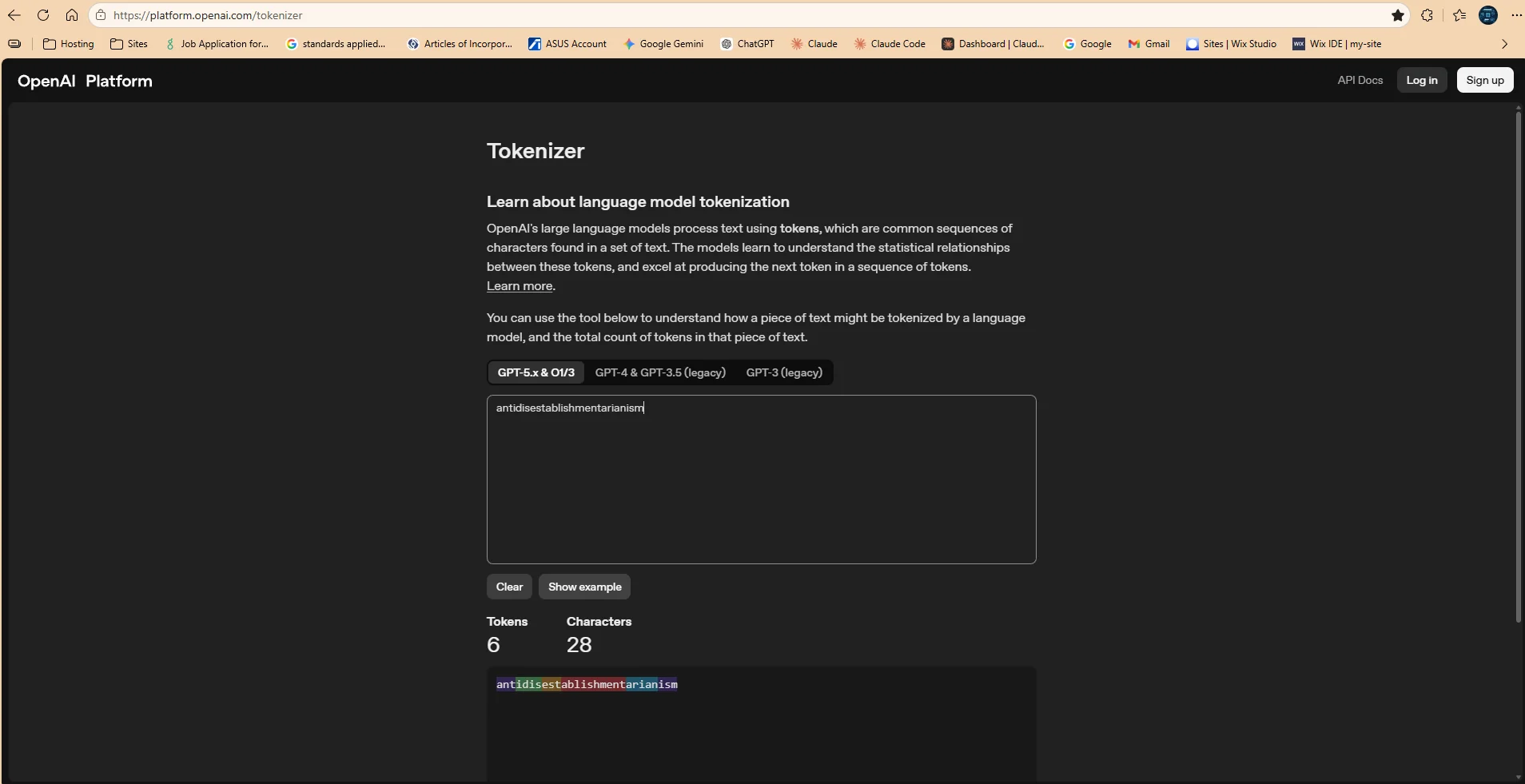Open the browser settings three-dot menu

pos(1516,15)
